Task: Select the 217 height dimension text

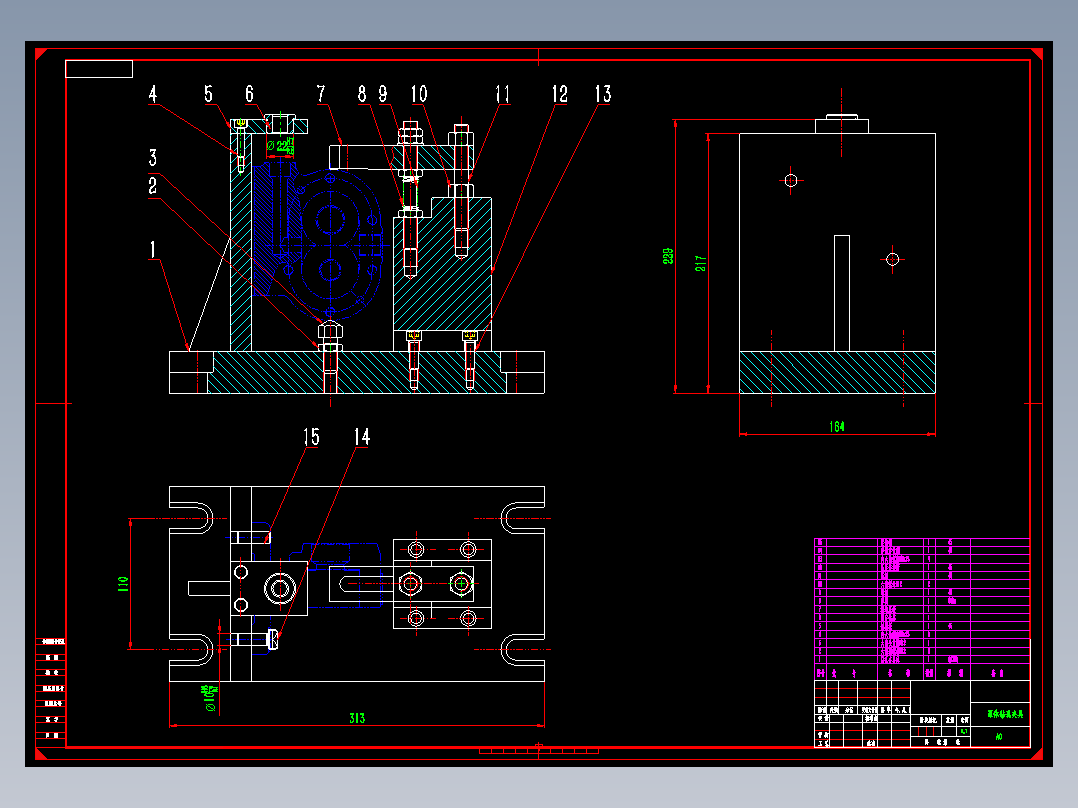Action: (x=701, y=263)
